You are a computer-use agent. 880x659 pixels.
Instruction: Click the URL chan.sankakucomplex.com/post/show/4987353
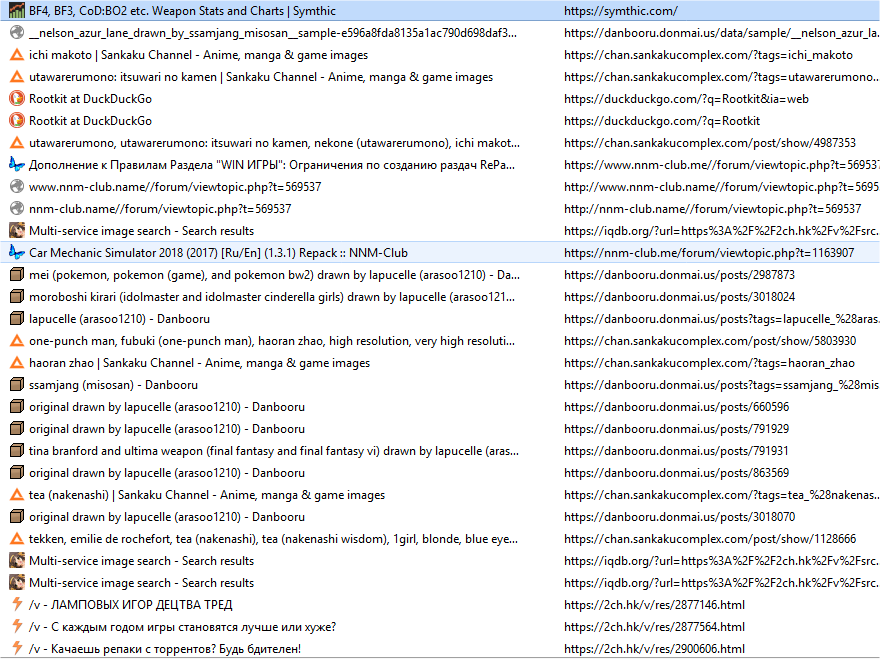[710, 143]
